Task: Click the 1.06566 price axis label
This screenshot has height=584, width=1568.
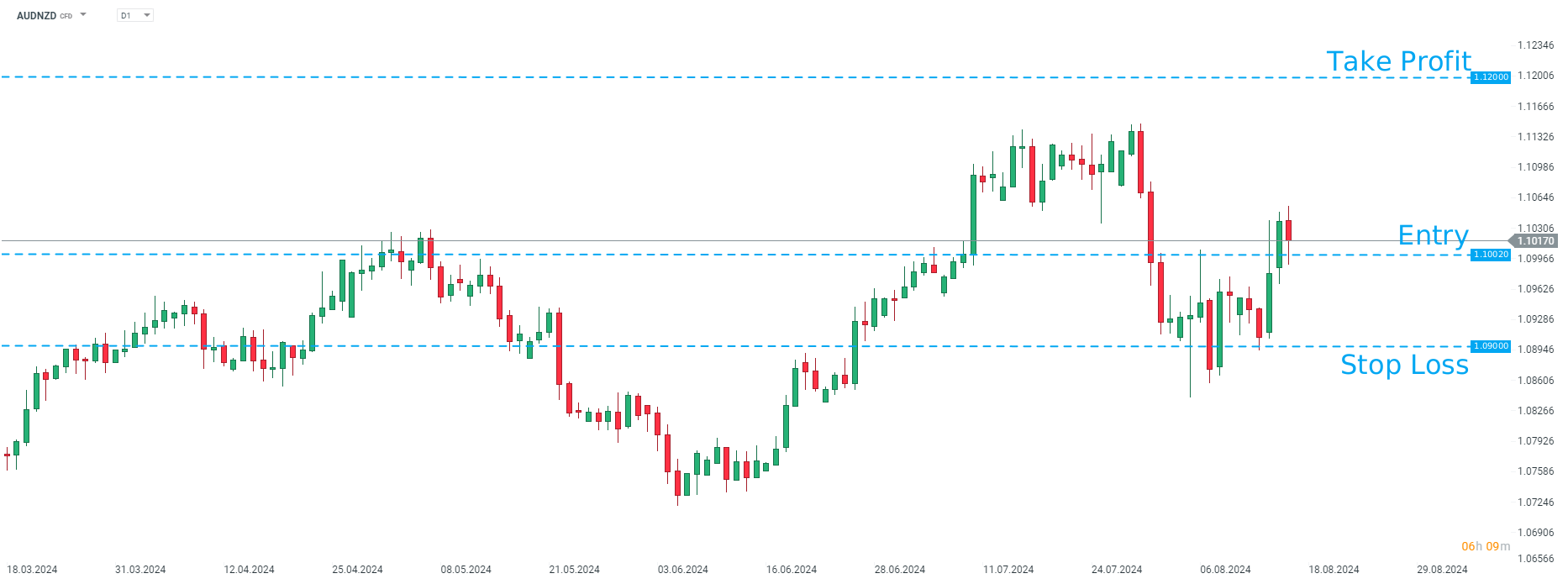Action: 1535,559
